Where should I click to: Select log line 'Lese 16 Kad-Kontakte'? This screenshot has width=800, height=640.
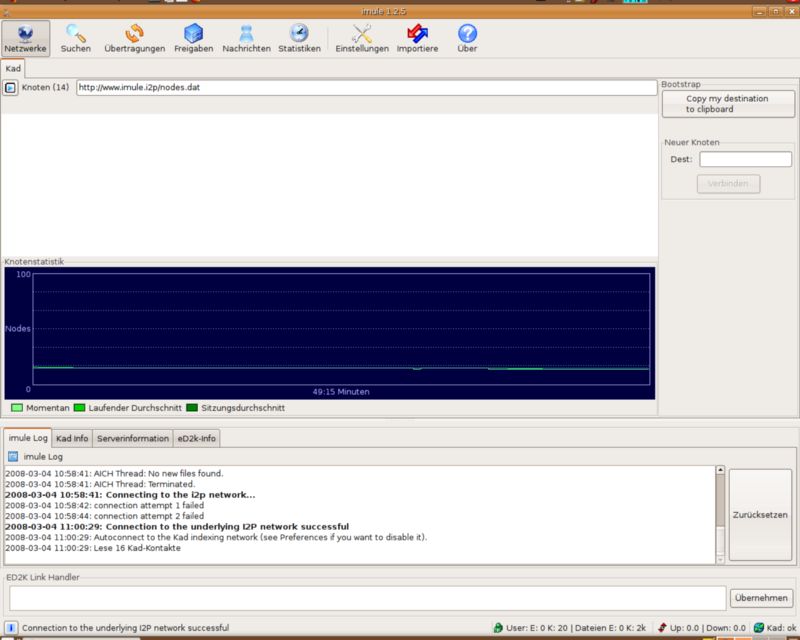click(x=93, y=548)
